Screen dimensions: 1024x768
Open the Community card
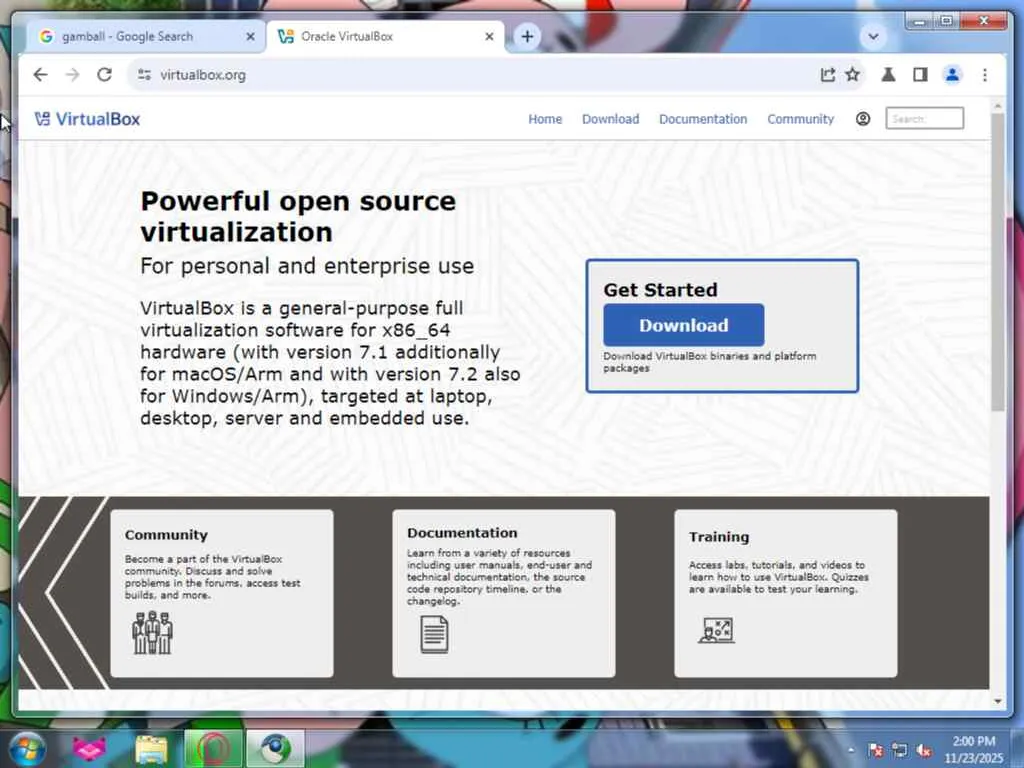click(x=222, y=593)
